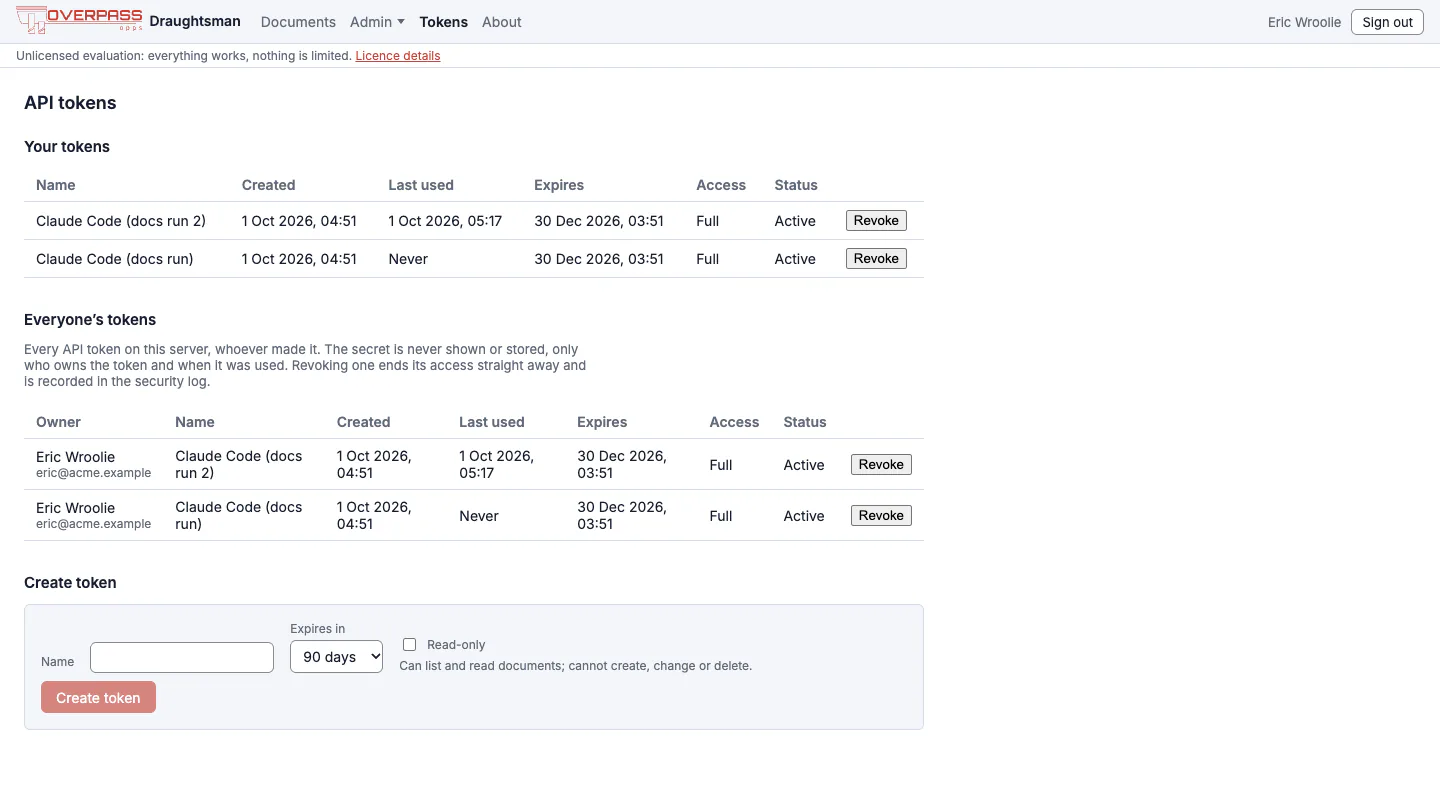Open the Admin dropdown menu
This screenshot has height=785, width=1440.
pyautogui.click(x=377, y=22)
